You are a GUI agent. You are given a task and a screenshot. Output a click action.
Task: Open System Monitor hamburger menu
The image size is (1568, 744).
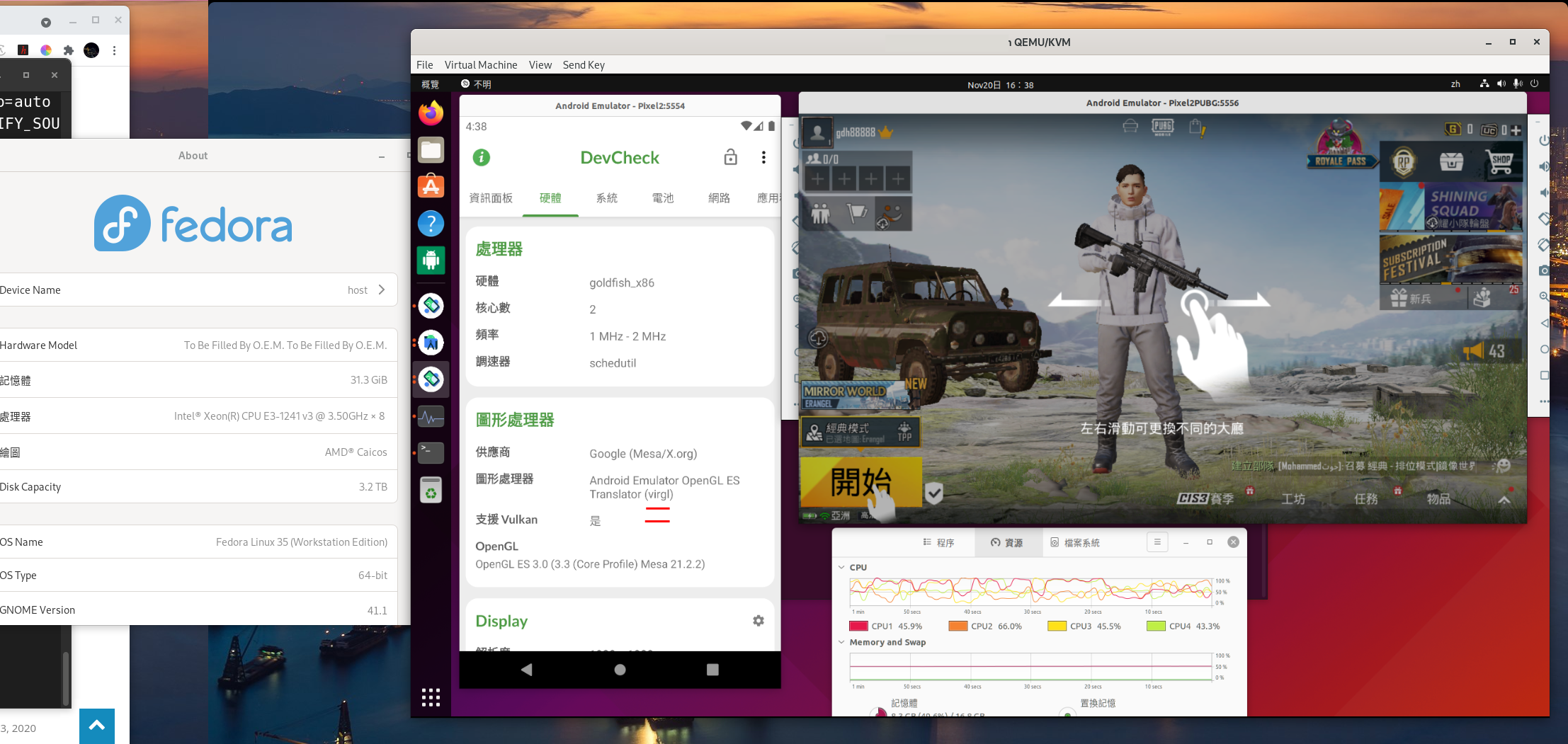pos(1157,542)
